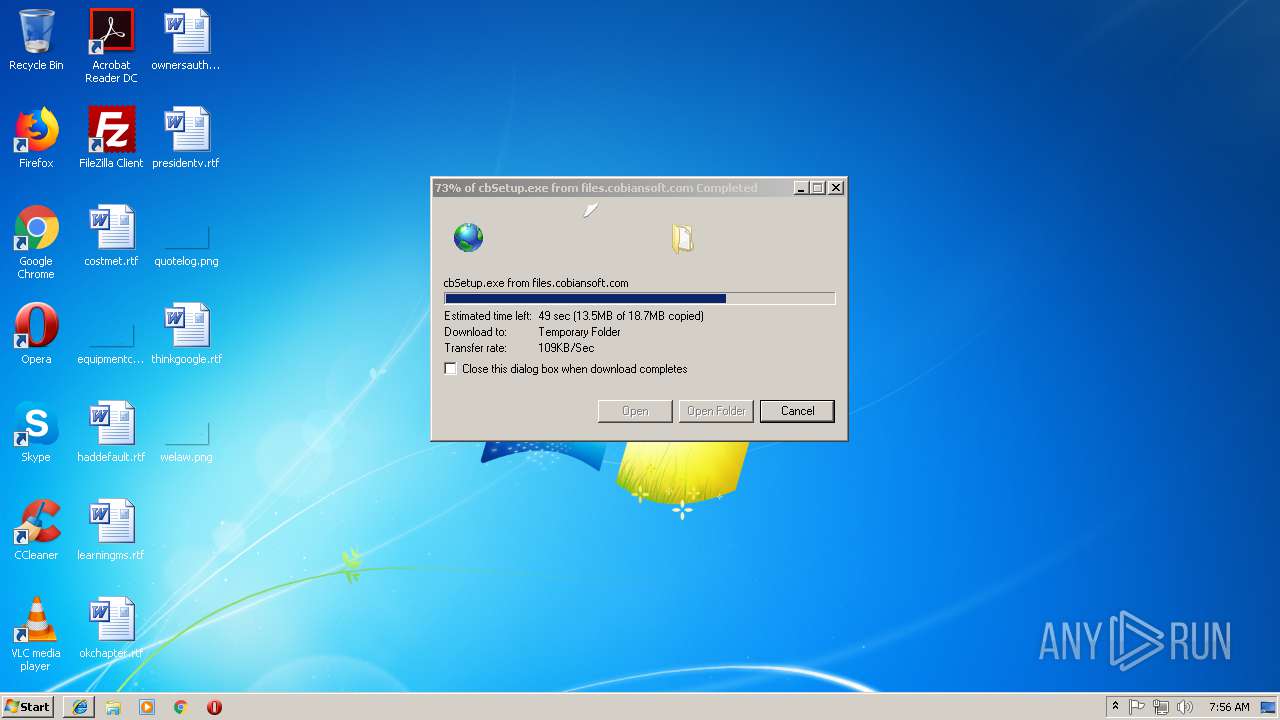
Task: Open Chrome from the taskbar
Action: (181, 707)
